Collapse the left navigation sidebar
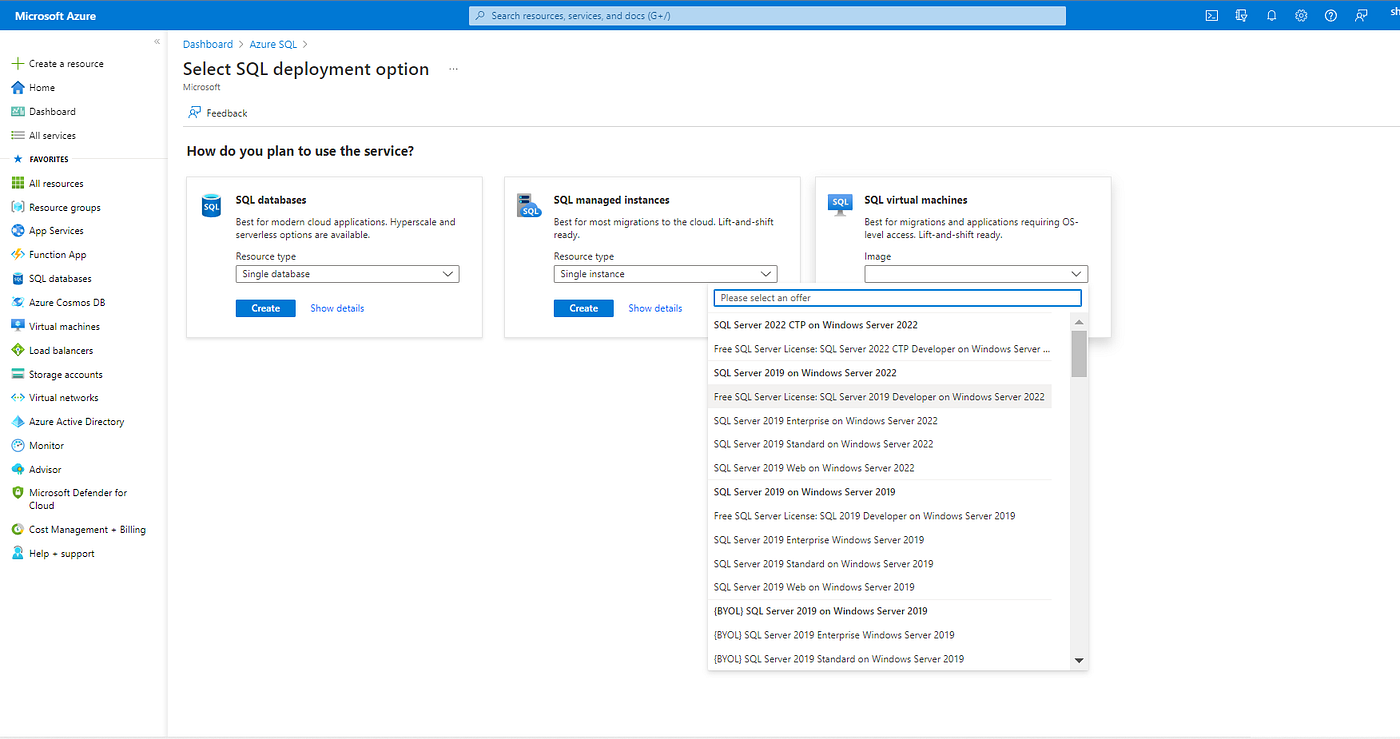Screen dimensions: 1400x739 coord(157,41)
